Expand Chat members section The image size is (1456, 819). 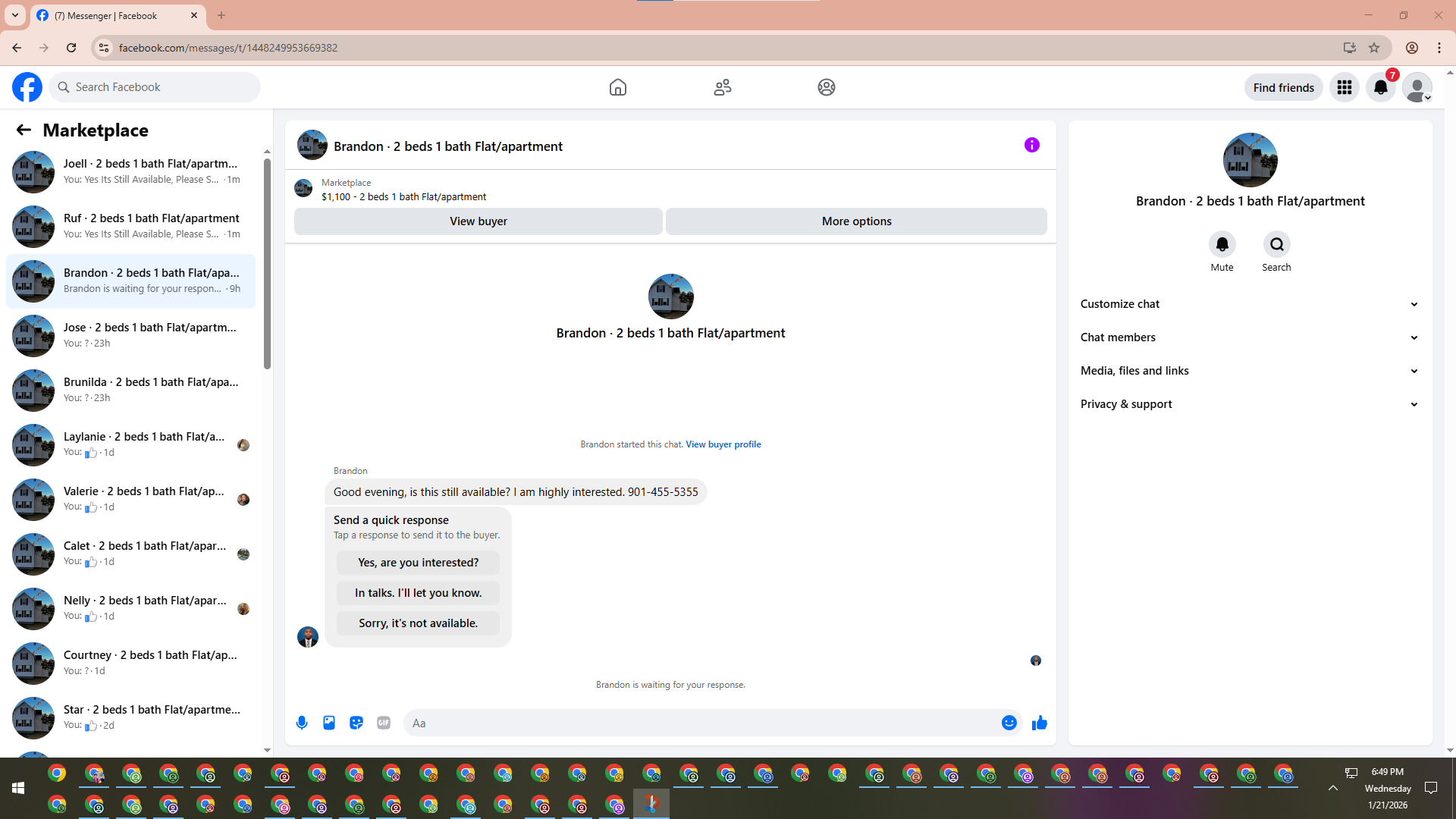pyautogui.click(x=1250, y=337)
